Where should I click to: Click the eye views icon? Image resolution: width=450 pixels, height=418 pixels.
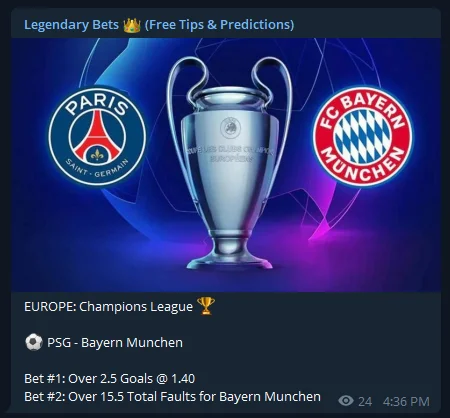coord(346,400)
